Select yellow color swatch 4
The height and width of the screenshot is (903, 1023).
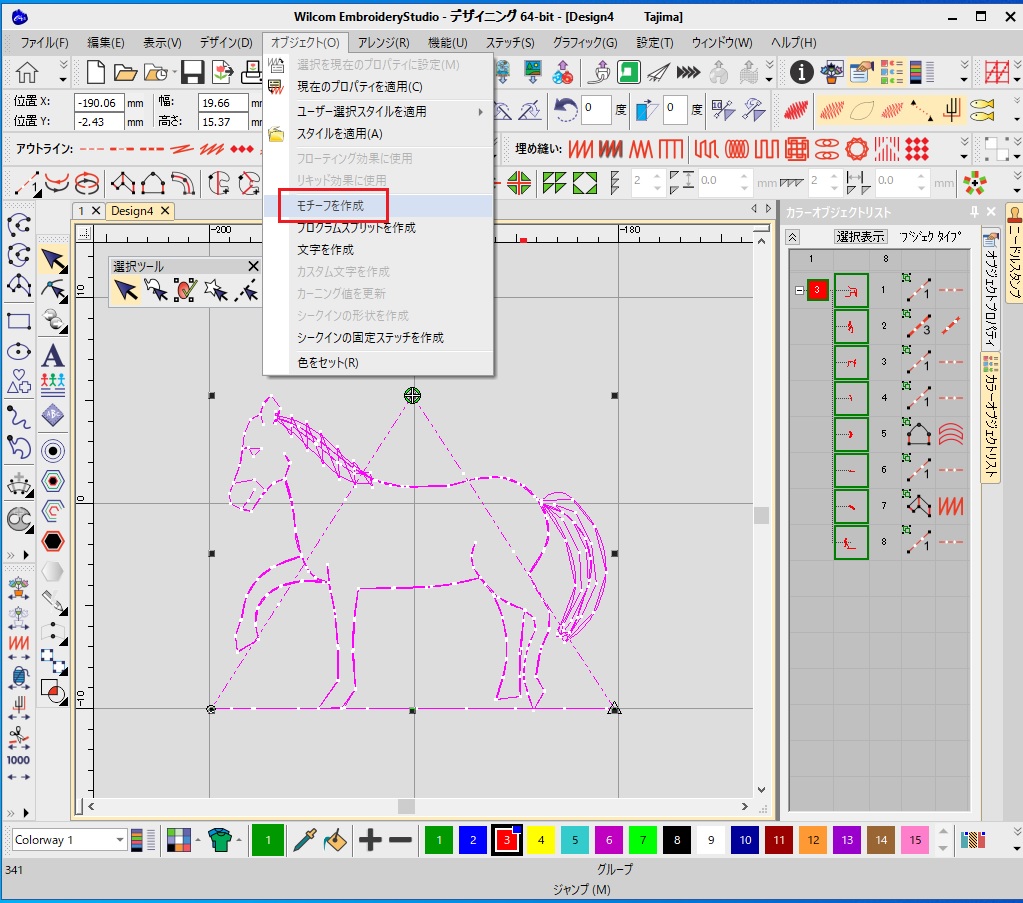click(541, 840)
